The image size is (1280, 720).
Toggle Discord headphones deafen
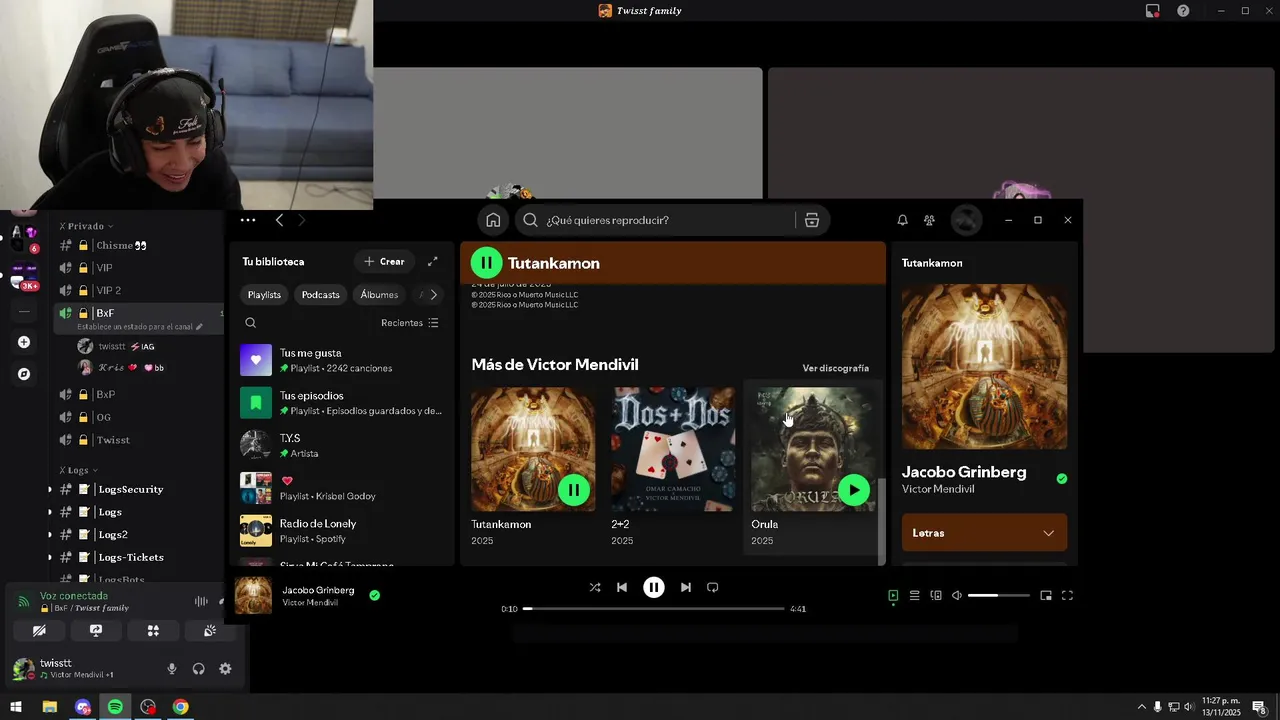point(199,669)
